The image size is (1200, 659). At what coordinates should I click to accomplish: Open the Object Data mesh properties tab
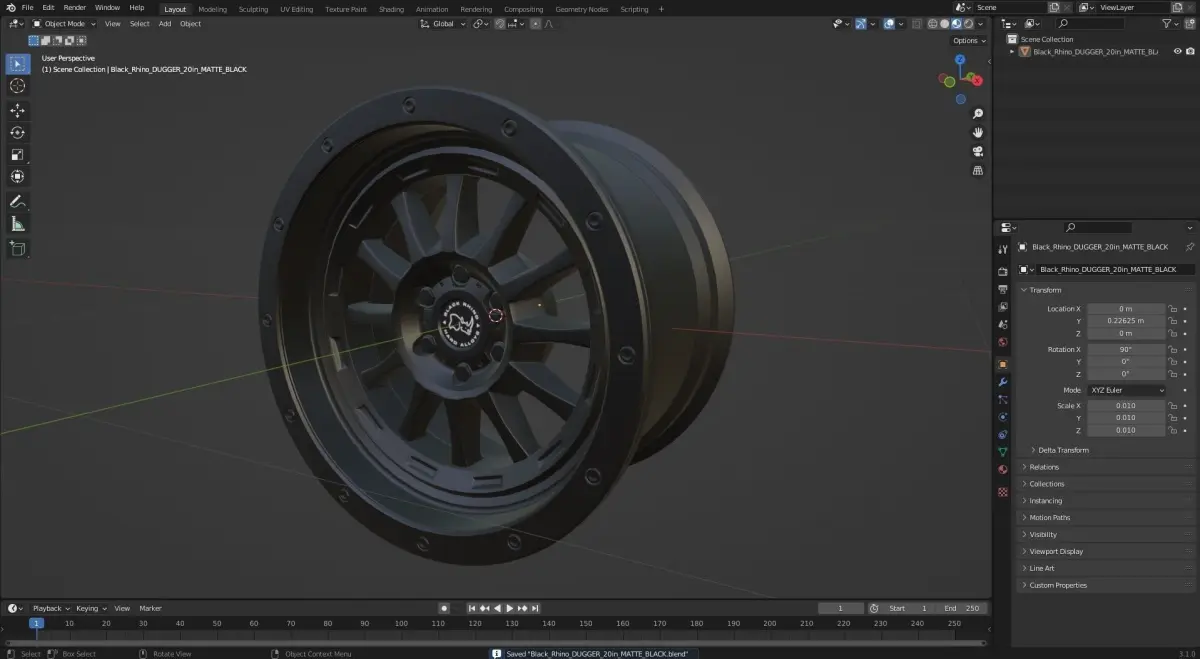pyautogui.click(x=1003, y=452)
